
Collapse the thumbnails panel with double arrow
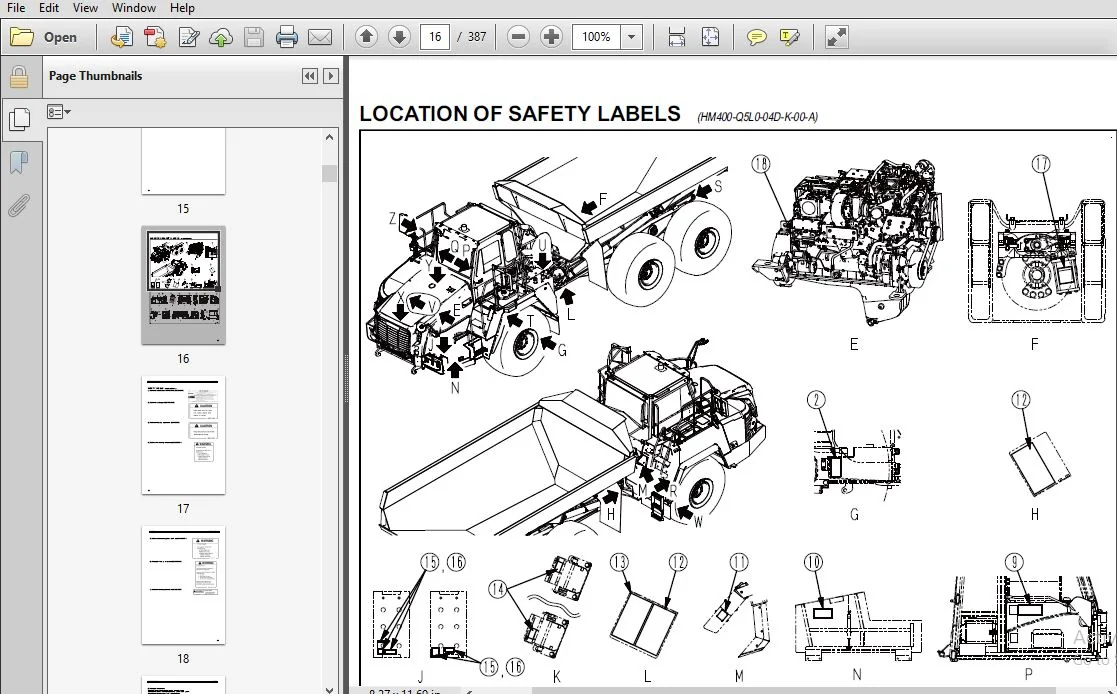pos(310,76)
